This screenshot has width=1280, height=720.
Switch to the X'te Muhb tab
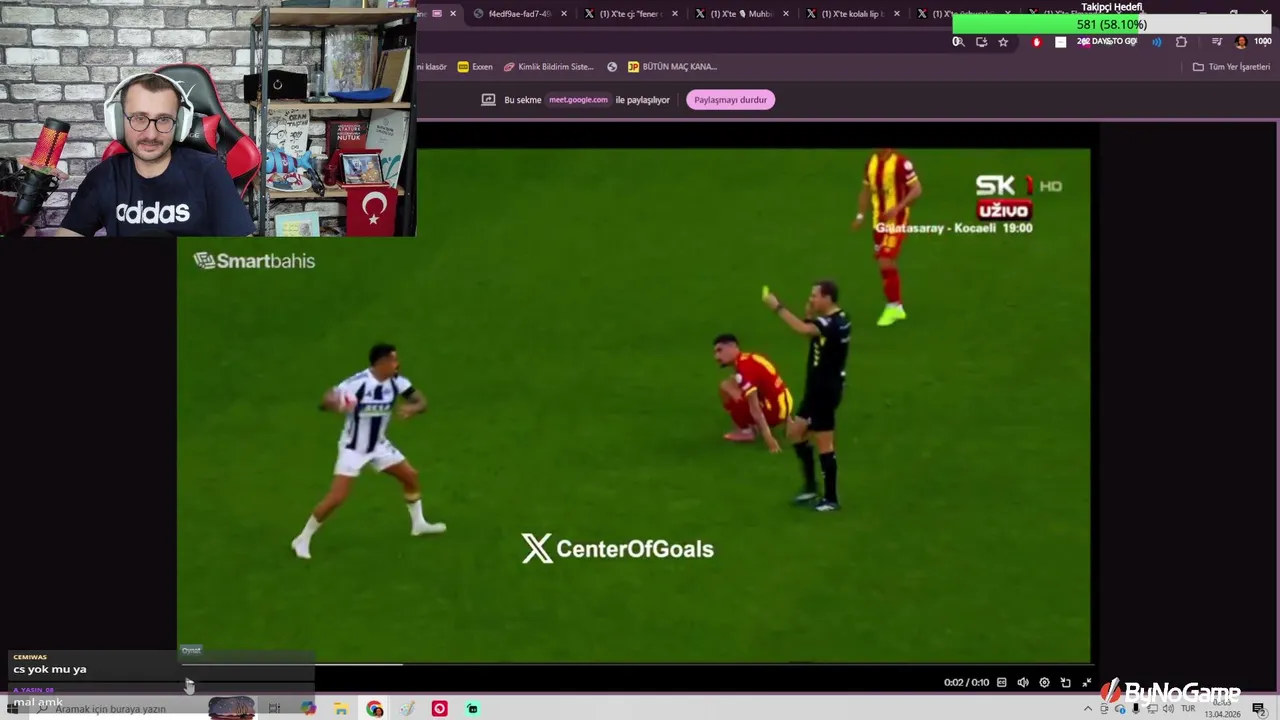pyautogui.click(x=741, y=14)
